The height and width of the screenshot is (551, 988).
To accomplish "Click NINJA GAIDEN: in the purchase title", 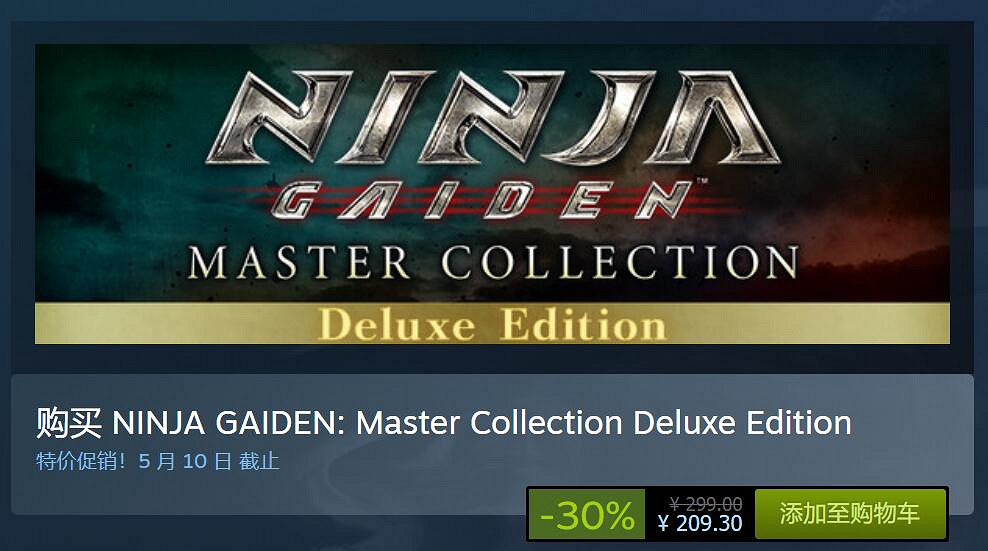I will point(228,423).
